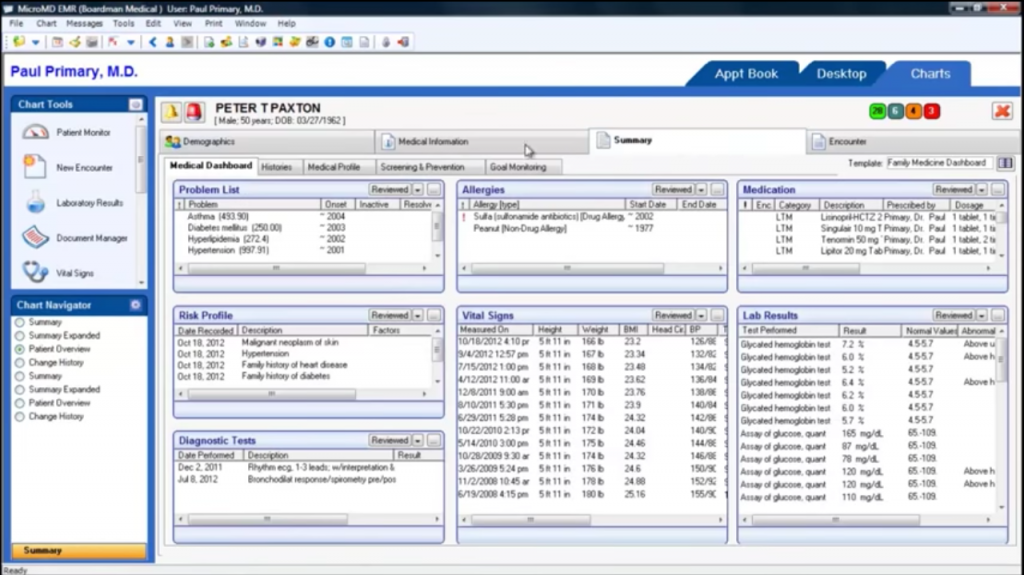Viewport: 1024px width, 575px height.
Task: Open Laboratory Results flask icon
Action: [36, 202]
